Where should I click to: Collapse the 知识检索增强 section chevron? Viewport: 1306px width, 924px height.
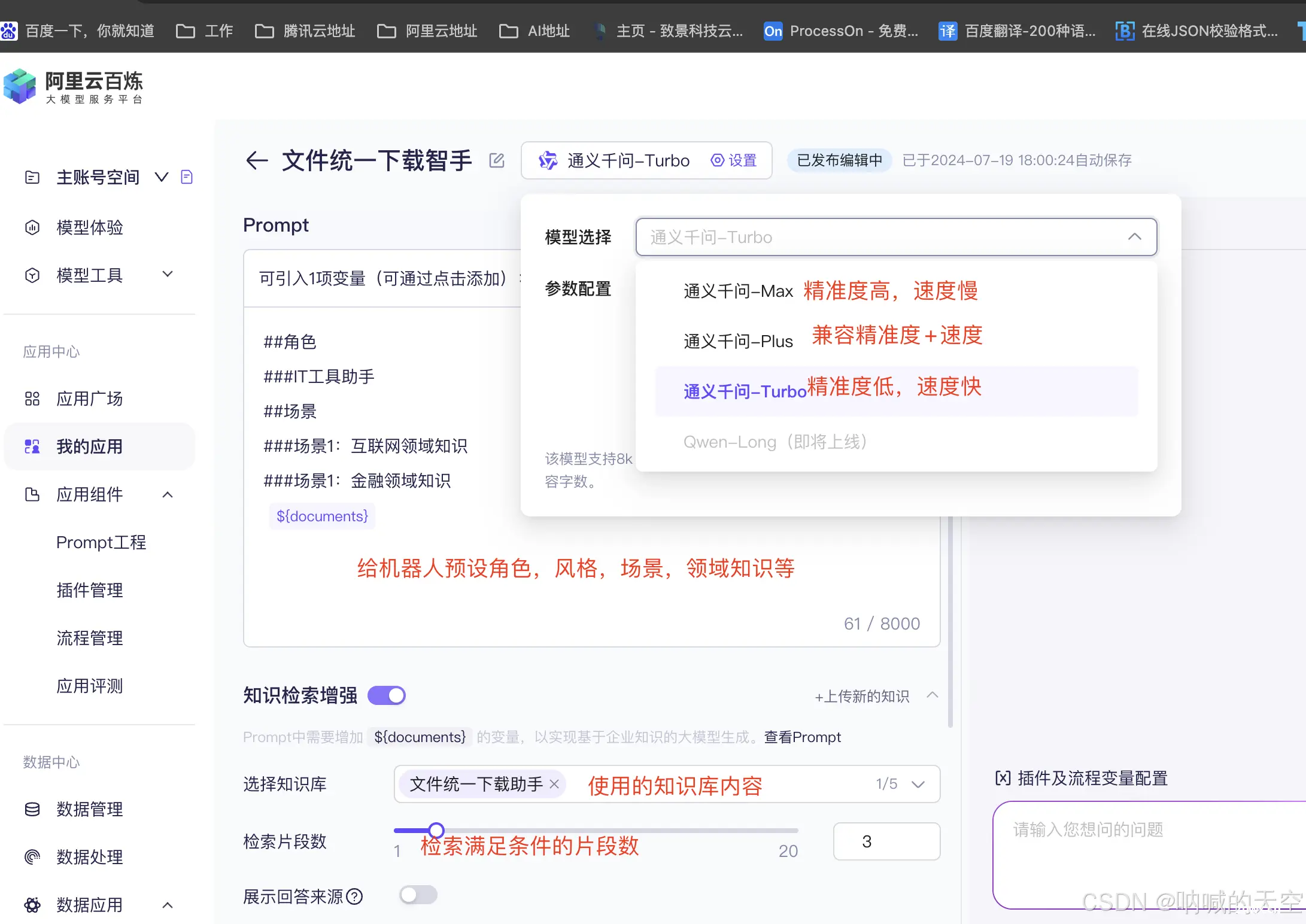[933, 695]
